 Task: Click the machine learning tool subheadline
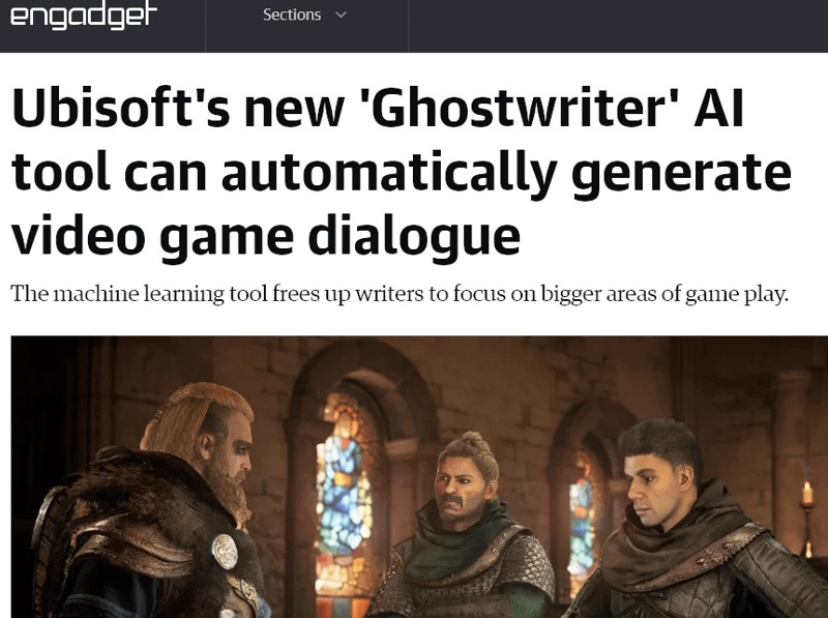(x=399, y=294)
